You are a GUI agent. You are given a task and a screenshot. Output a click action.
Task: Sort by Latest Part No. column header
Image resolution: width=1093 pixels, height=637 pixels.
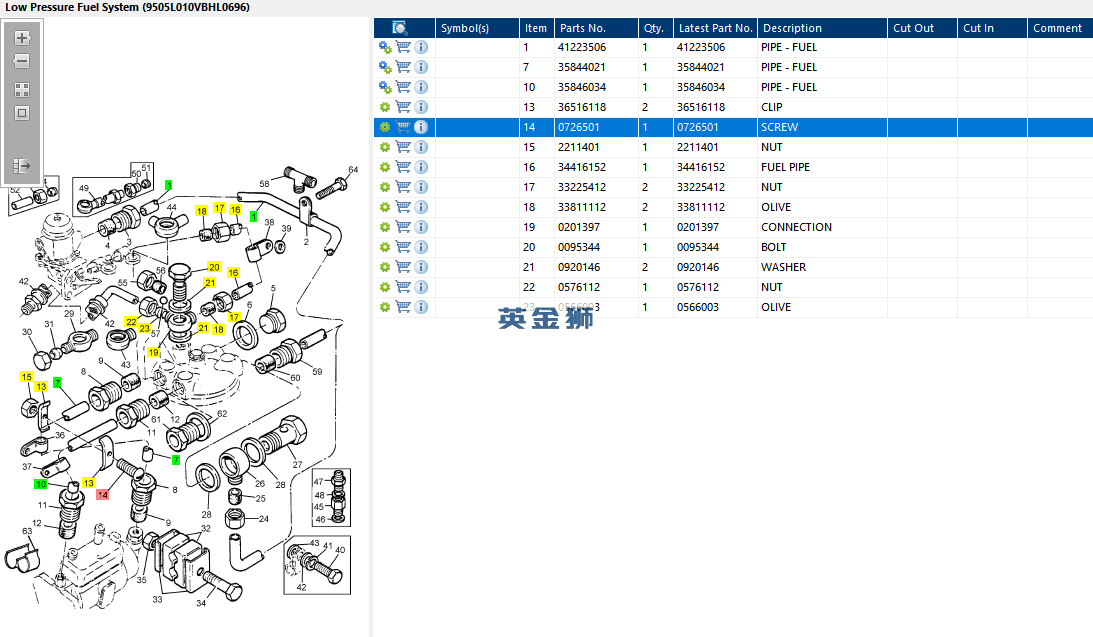click(x=715, y=28)
